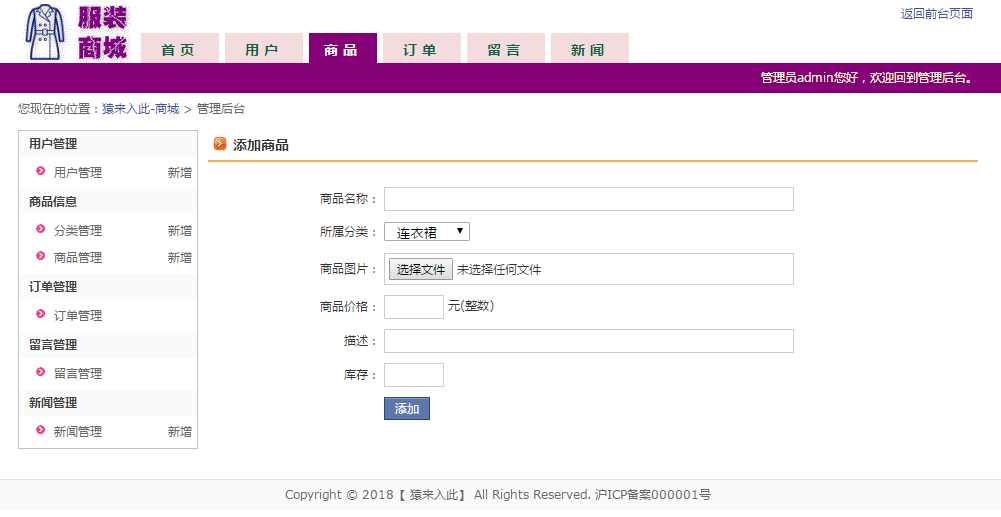Focus the 商品价格 input field
Screen dimensions: 1001x517
tap(414, 306)
